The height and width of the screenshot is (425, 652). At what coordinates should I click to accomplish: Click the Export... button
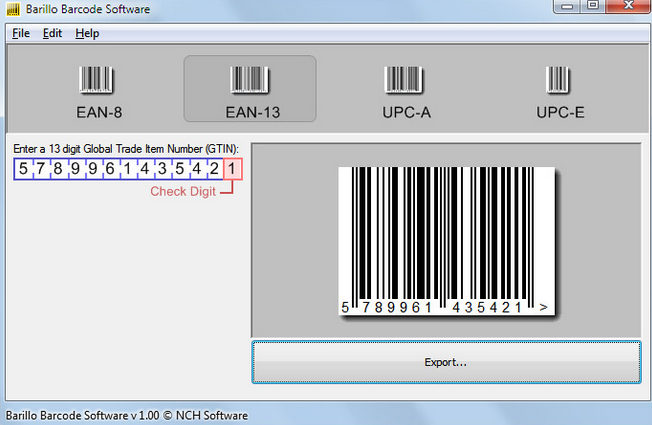click(446, 362)
